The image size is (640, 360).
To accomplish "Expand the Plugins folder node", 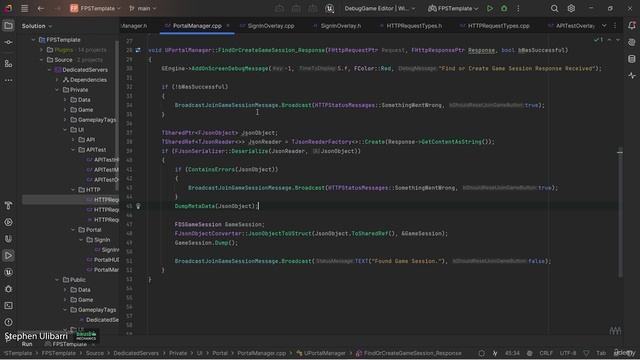I will [41, 50].
